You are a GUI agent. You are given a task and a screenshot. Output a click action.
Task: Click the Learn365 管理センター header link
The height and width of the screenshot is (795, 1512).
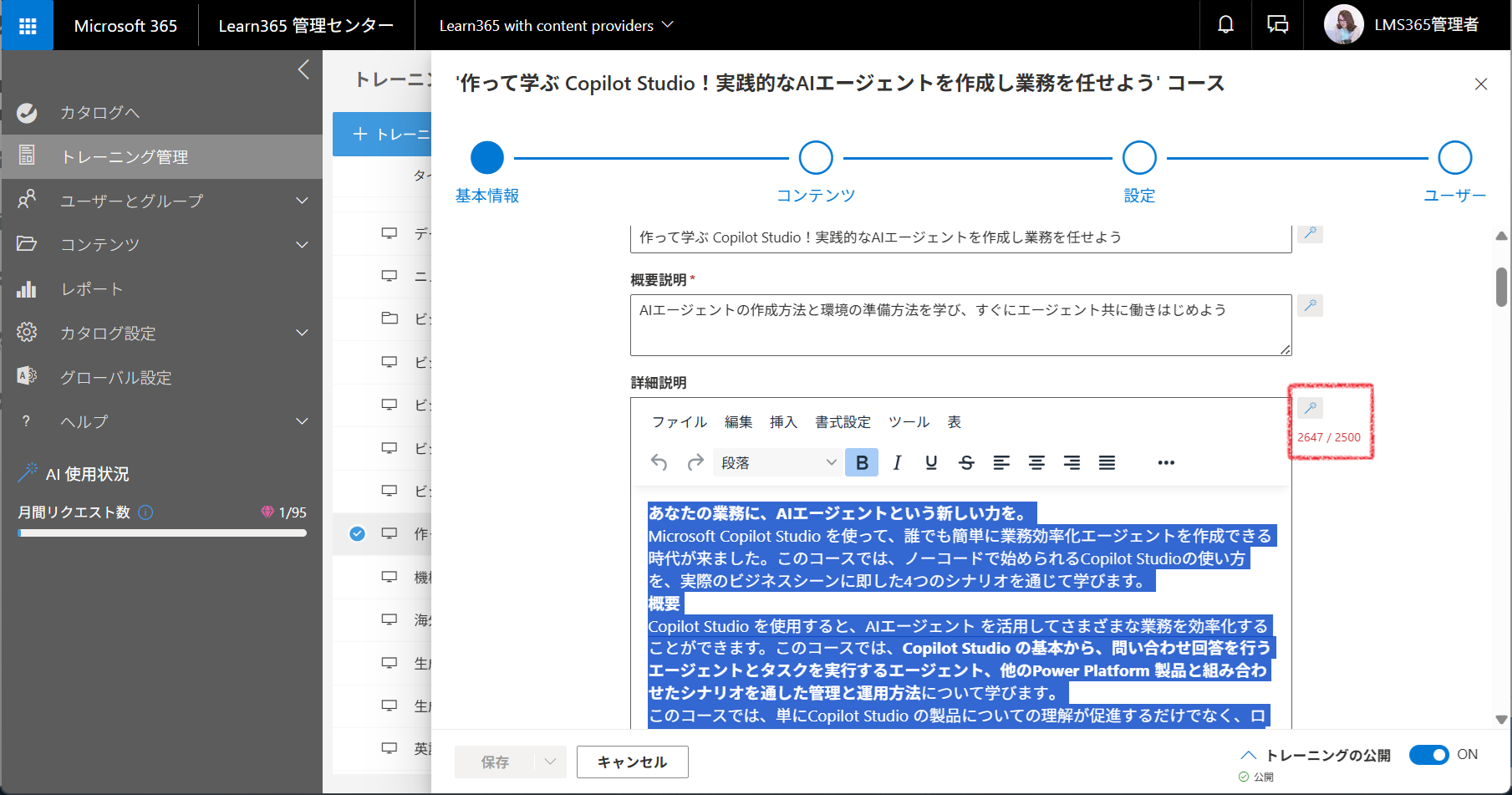pos(306,26)
